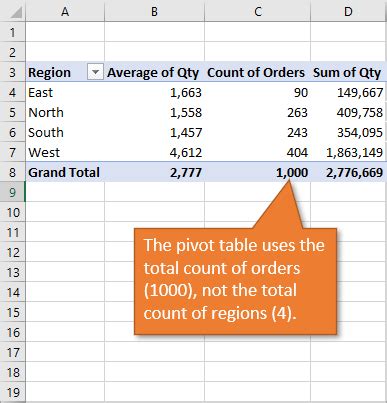The image size is (387, 403).
Task: Select row 7 header
Action: (x=13, y=152)
